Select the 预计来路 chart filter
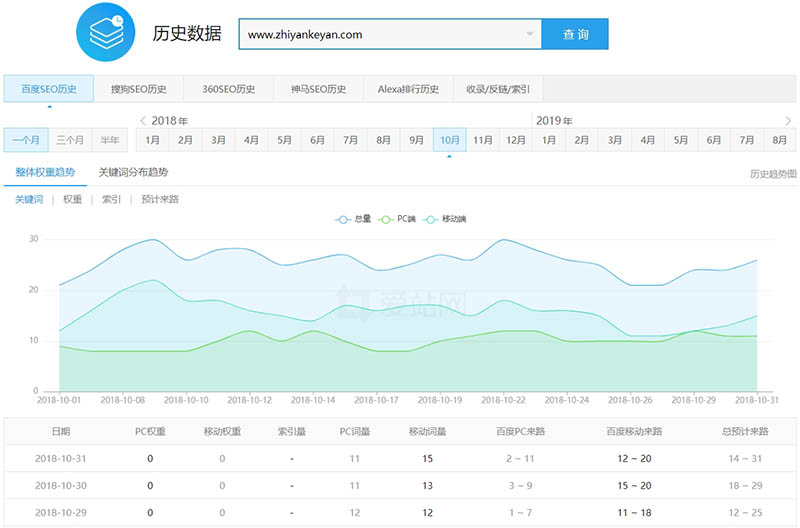 (160, 199)
